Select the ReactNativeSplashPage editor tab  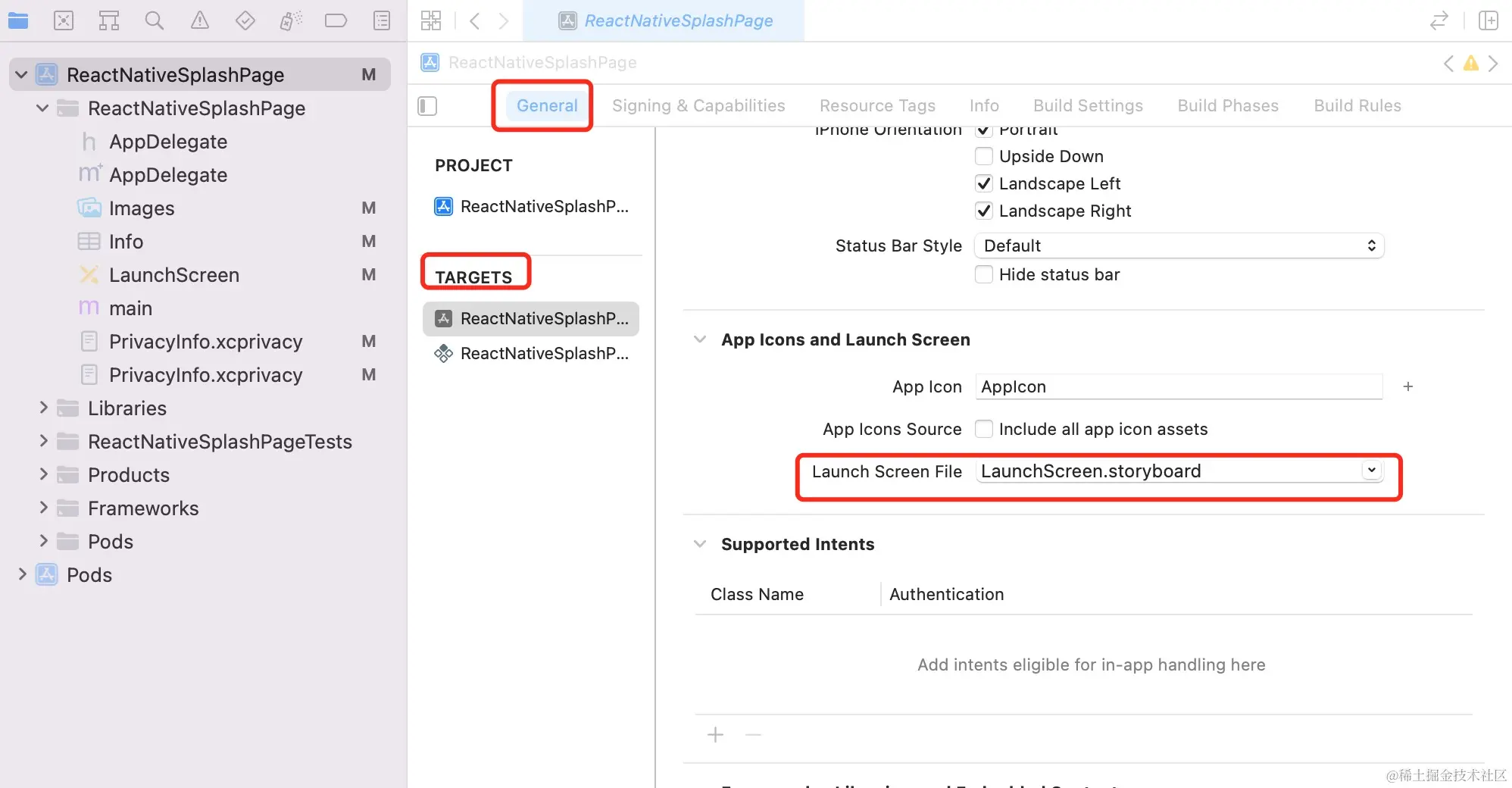pyautogui.click(x=664, y=20)
